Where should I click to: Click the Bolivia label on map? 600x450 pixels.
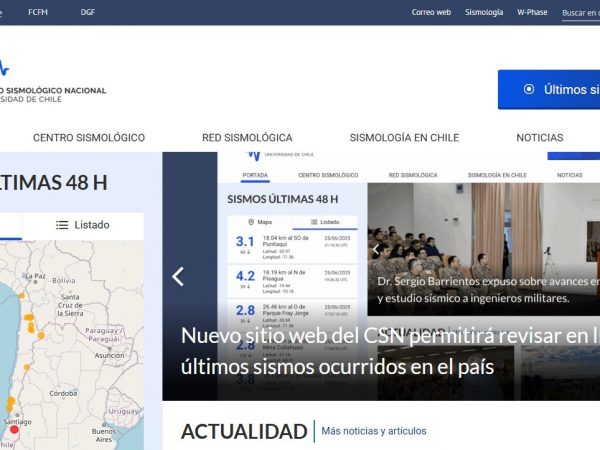(64, 280)
